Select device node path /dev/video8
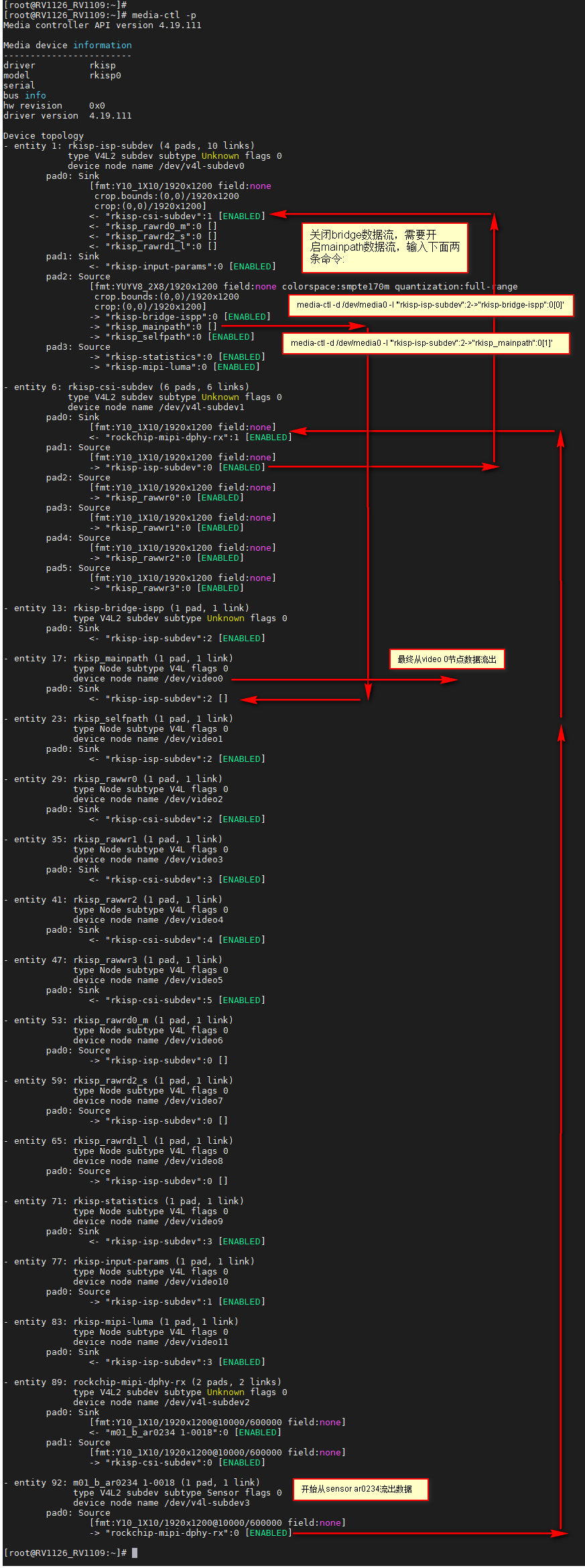 [x=194, y=1161]
